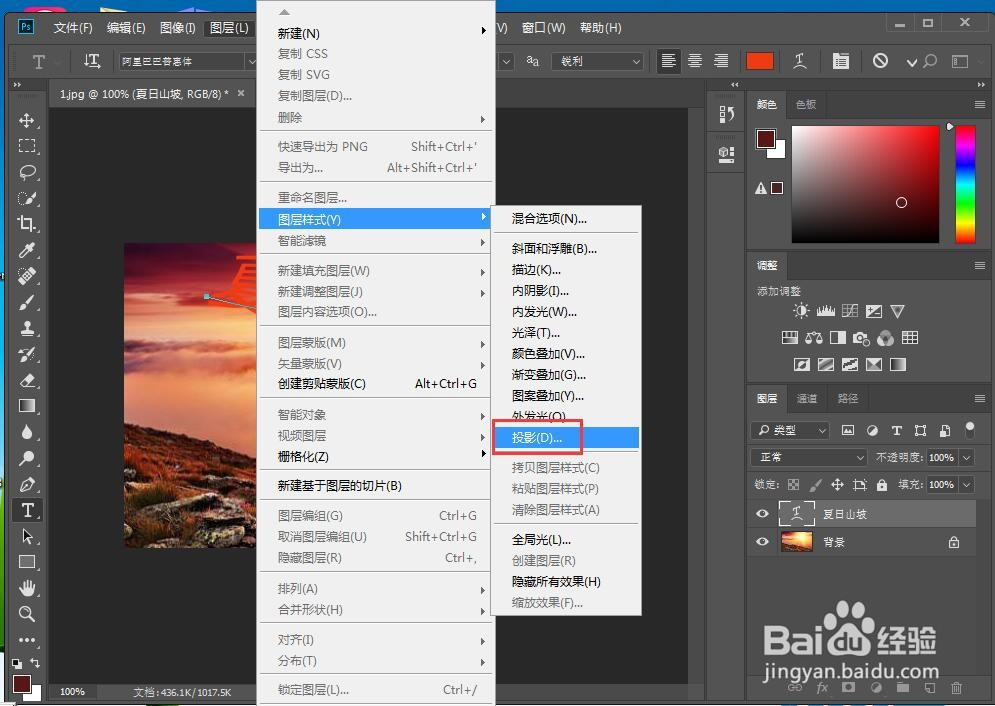
Task: Expand the 填充 fill dropdown arrow
Action: click(x=966, y=485)
